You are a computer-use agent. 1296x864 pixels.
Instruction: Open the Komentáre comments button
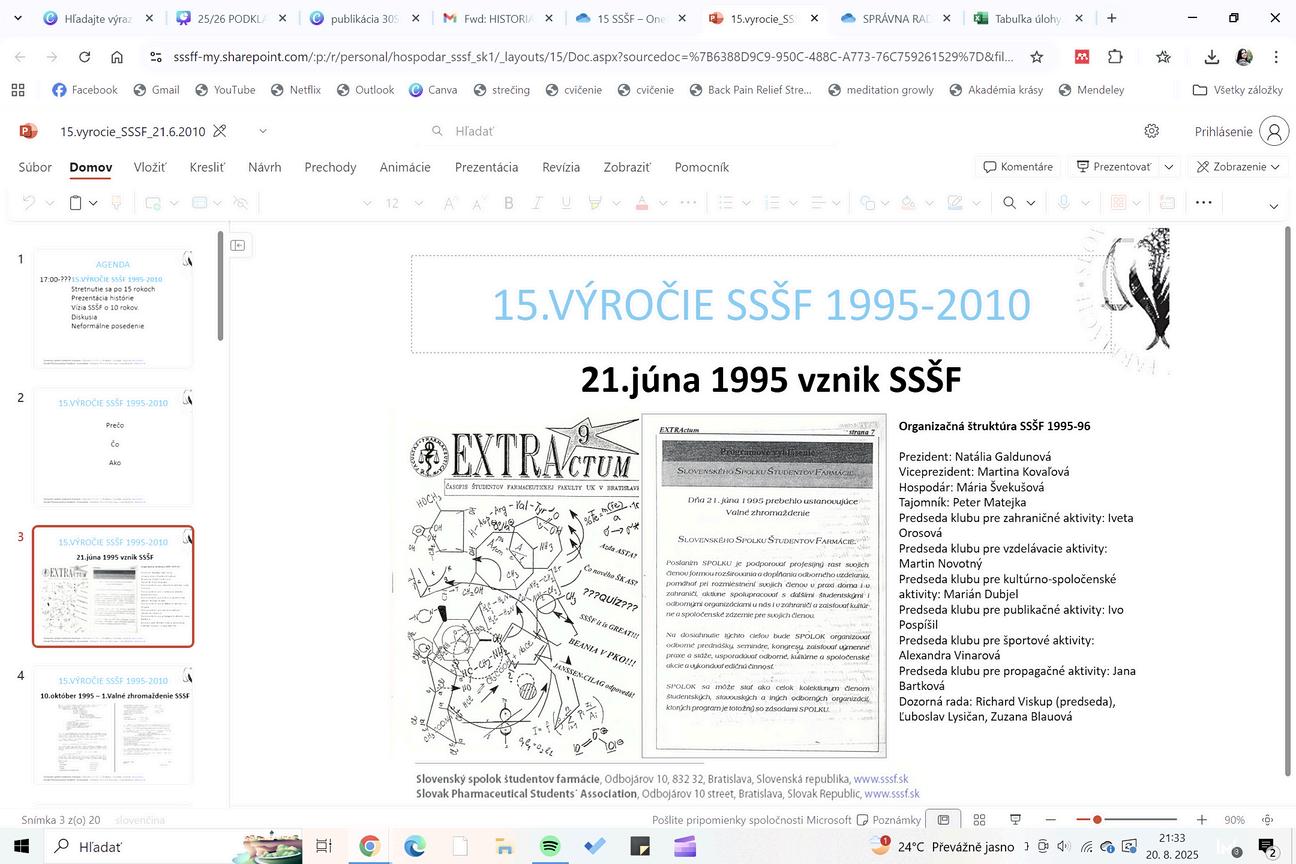tap(1018, 167)
